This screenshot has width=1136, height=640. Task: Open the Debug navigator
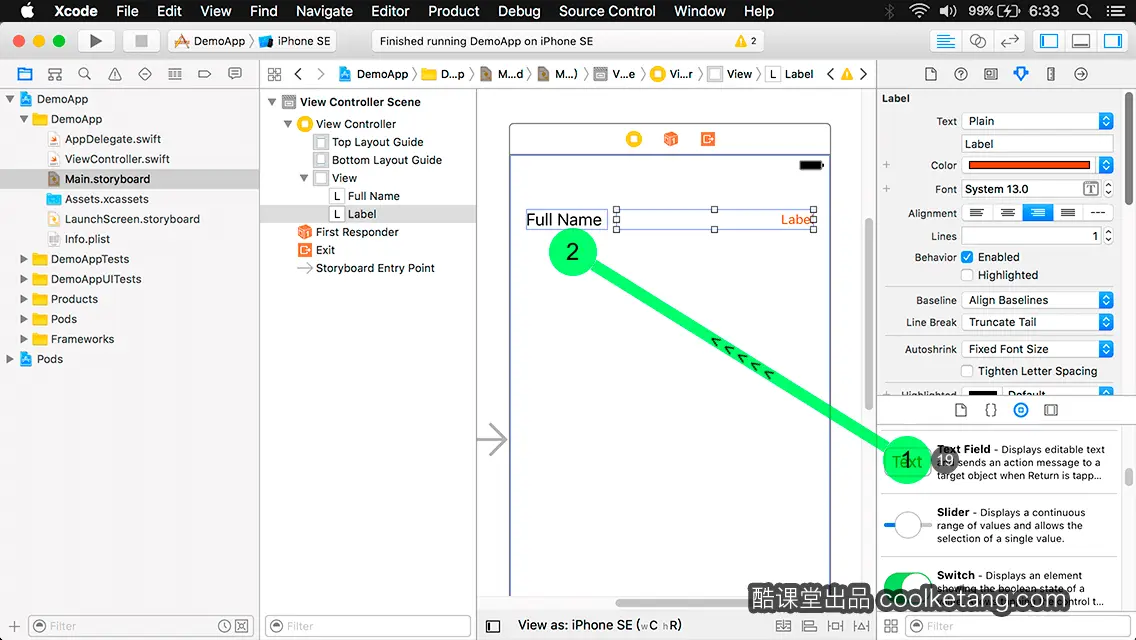(x=175, y=74)
